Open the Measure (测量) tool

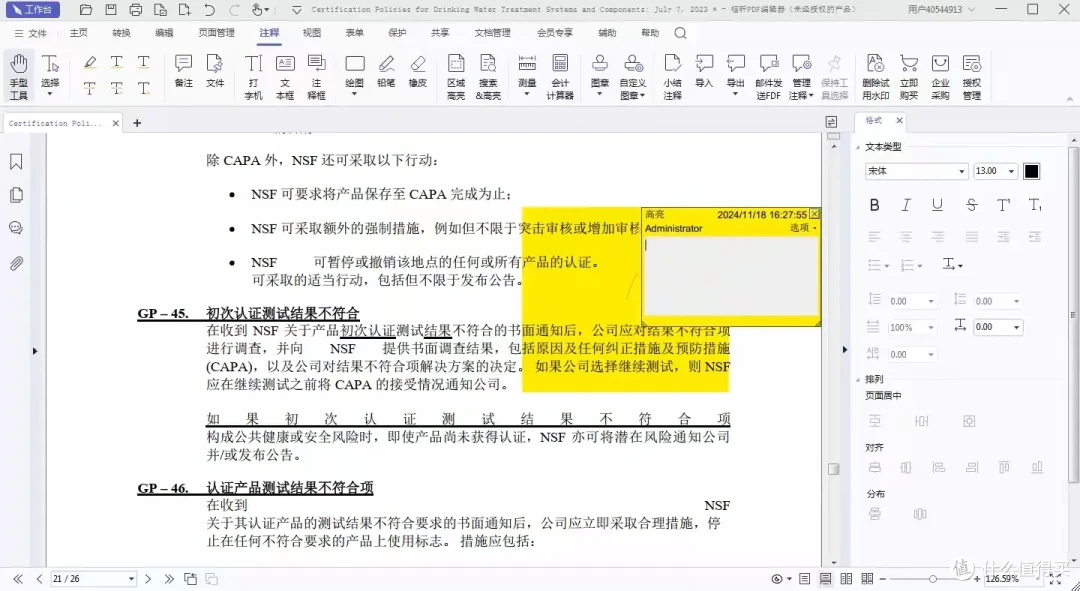click(527, 76)
